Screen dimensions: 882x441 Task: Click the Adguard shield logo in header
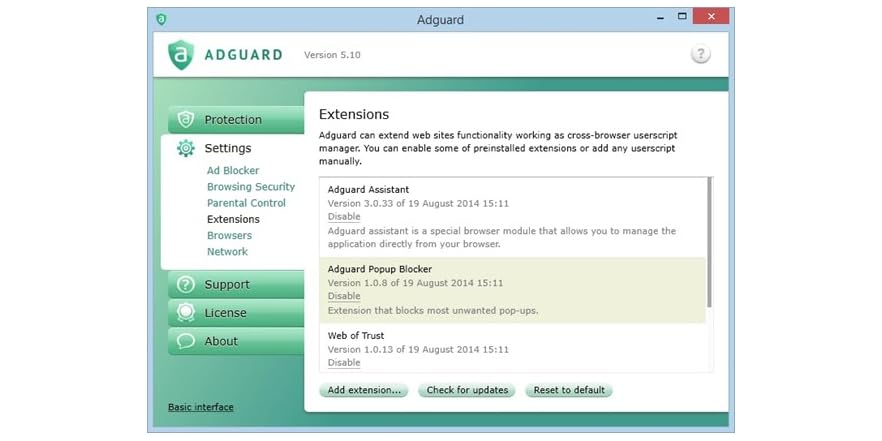pyautogui.click(x=181, y=55)
